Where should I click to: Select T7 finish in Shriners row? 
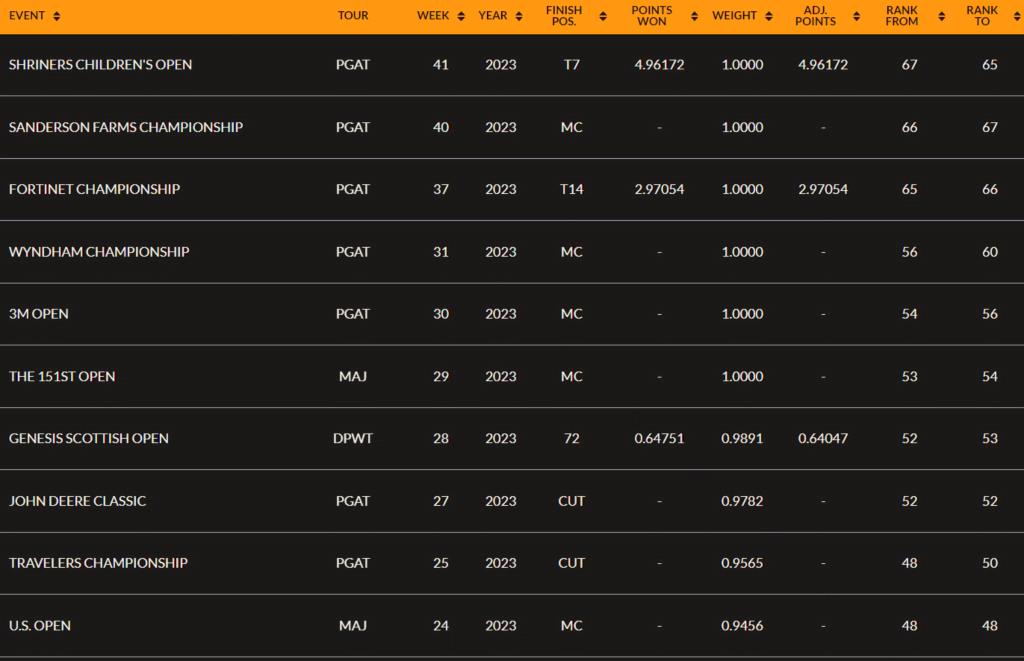tap(571, 65)
